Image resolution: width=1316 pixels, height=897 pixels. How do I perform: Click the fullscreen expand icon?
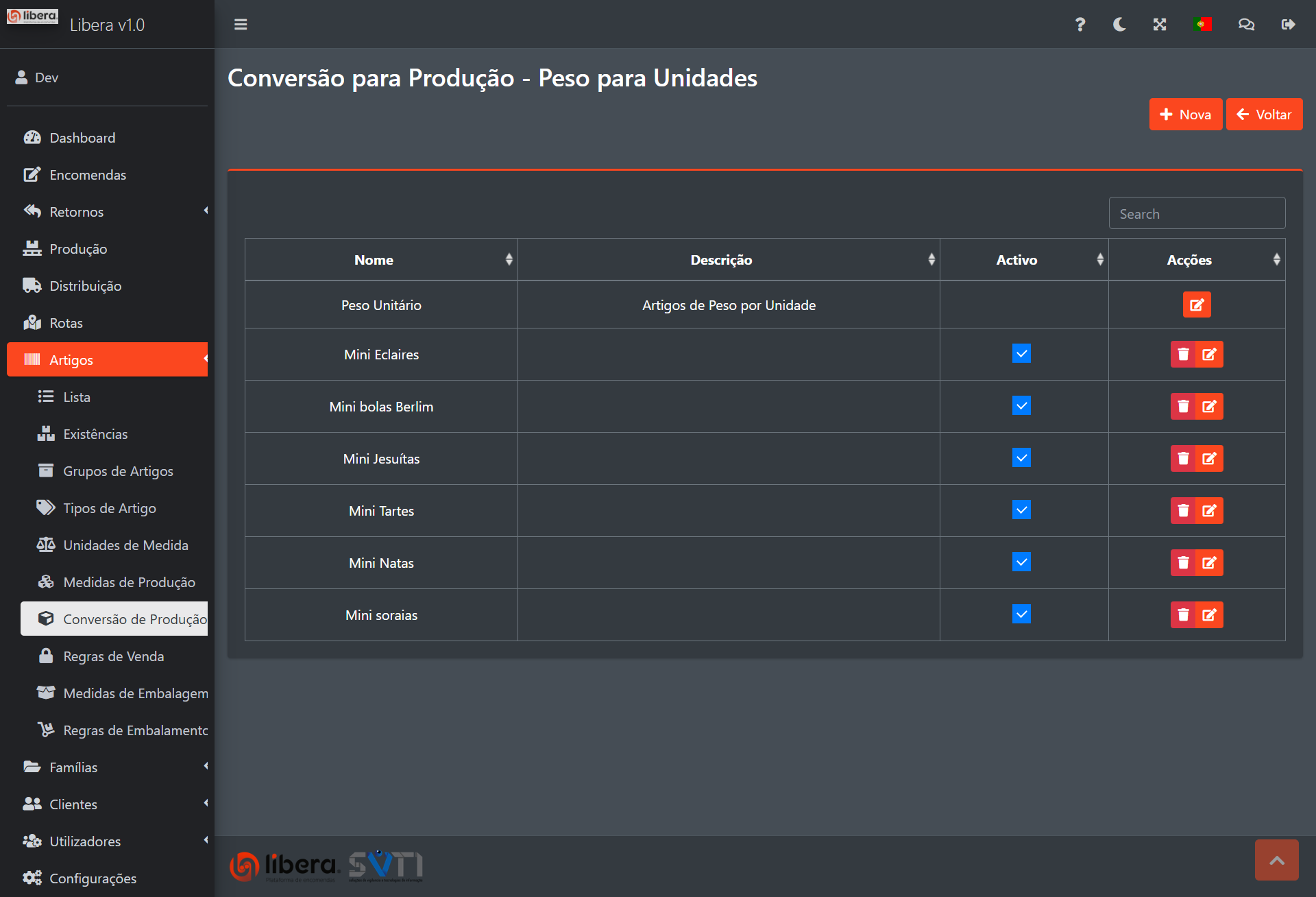[x=1160, y=25]
